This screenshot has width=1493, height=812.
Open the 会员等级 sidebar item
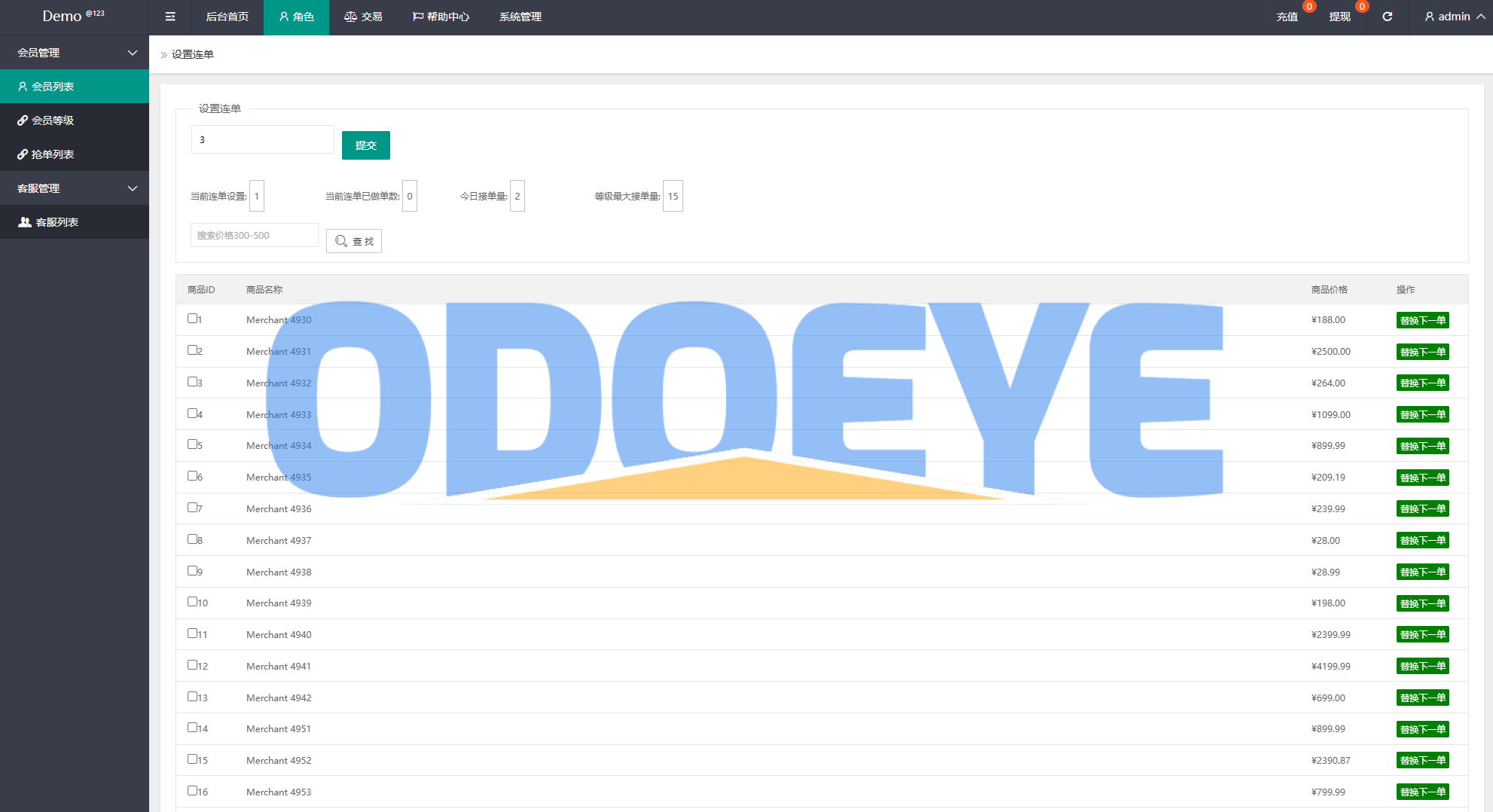point(53,121)
